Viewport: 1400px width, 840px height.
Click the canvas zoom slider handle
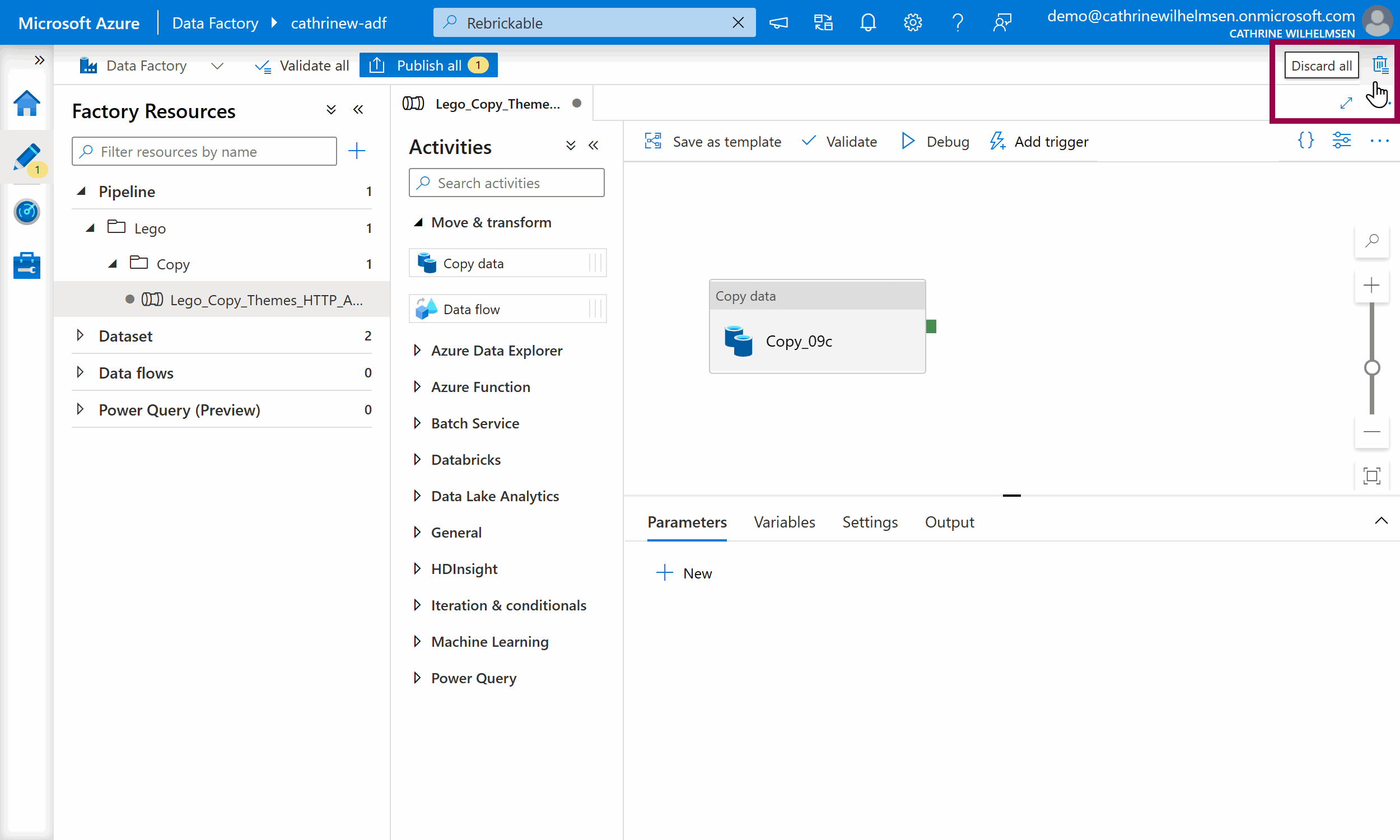(x=1371, y=368)
